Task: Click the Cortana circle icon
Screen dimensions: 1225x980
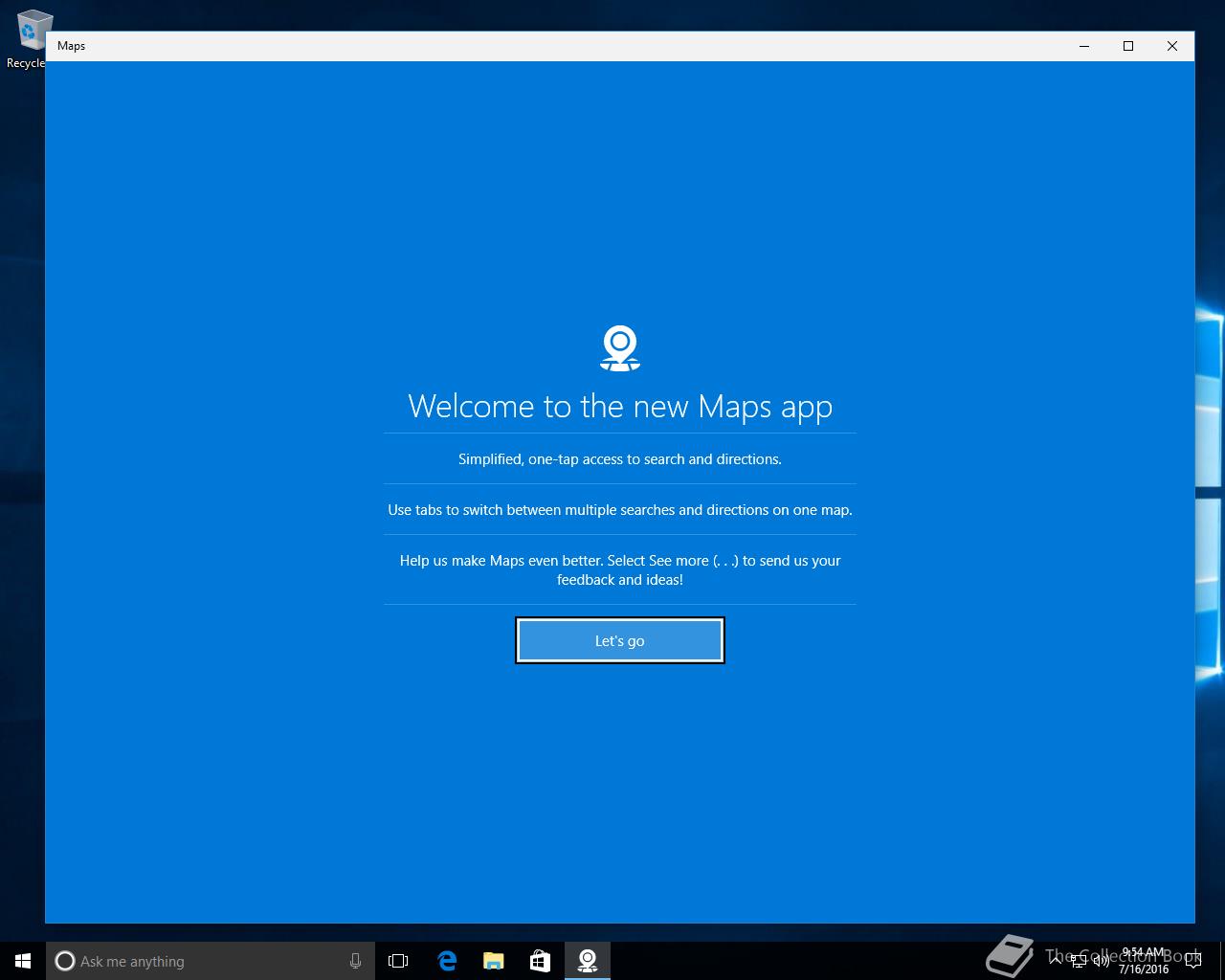Action: coord(64,961)
